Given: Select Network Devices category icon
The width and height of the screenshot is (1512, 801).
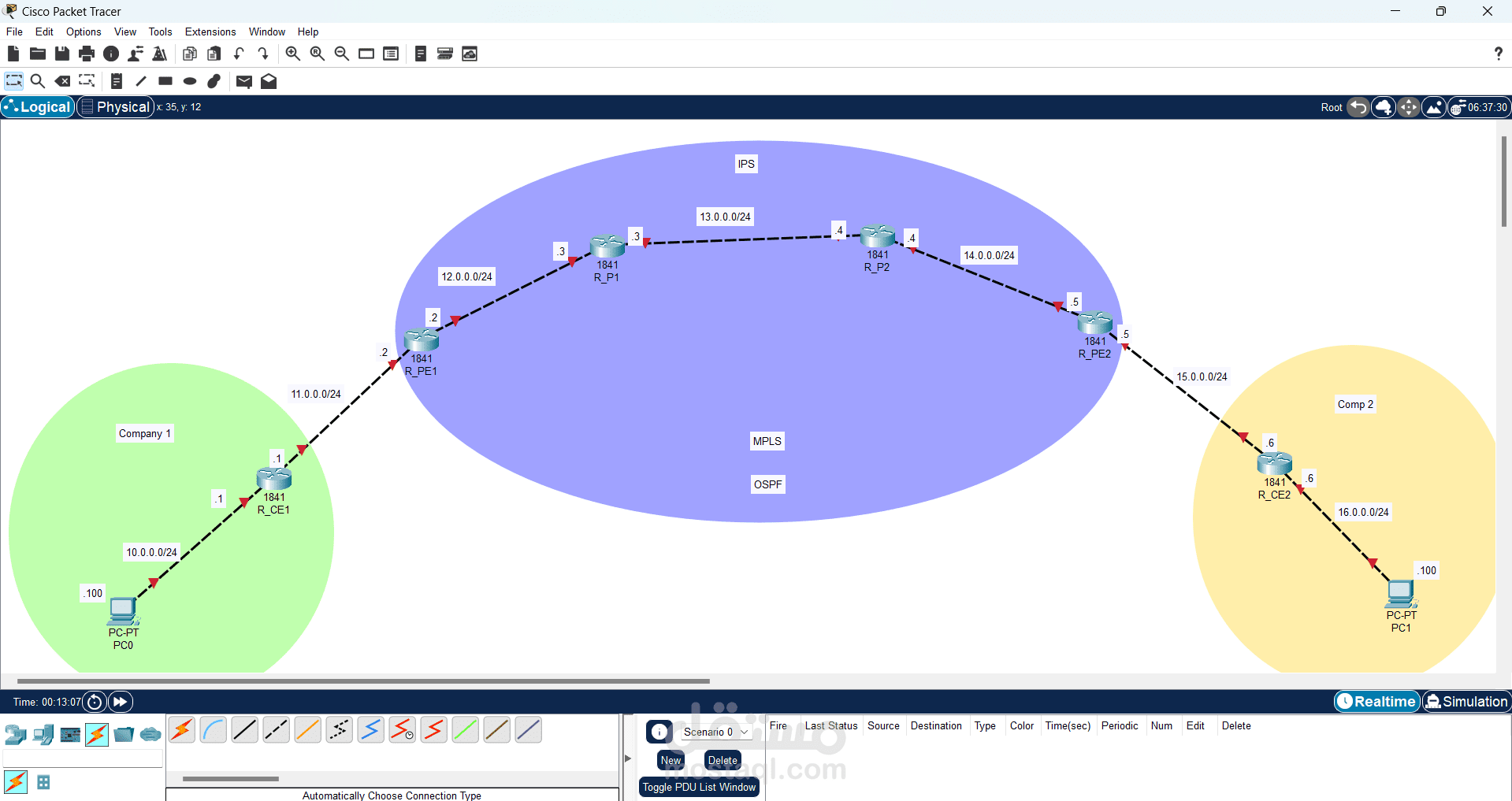Looking at the screenshot, I should pyautogui.click(x=16, y=735).
